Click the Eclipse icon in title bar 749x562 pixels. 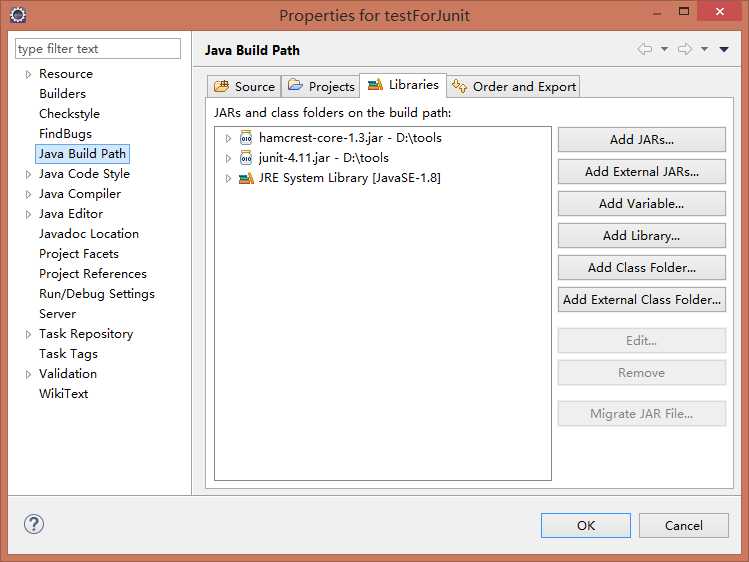(18, 15)
